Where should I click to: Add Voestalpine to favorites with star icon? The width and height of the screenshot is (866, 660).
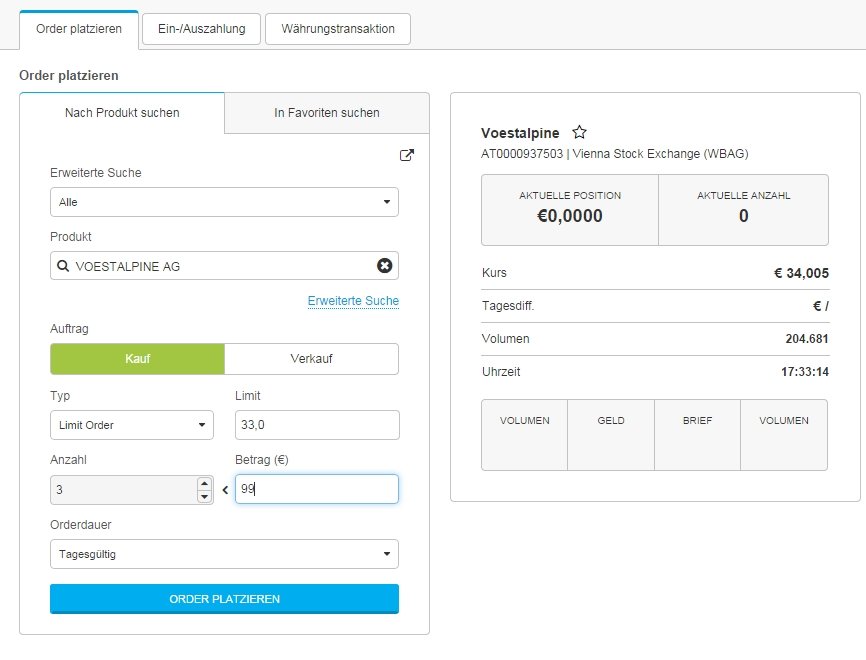579,132
